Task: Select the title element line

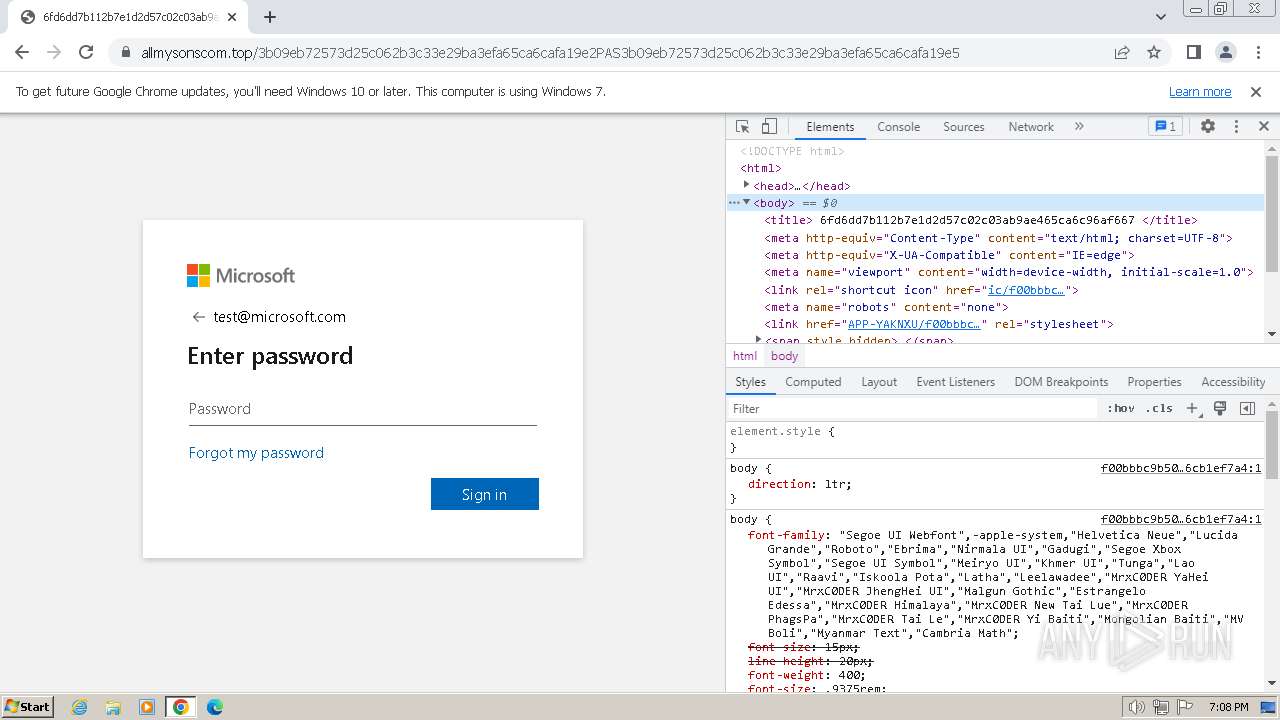Action: pyautogui.click(x=981, y=220)
